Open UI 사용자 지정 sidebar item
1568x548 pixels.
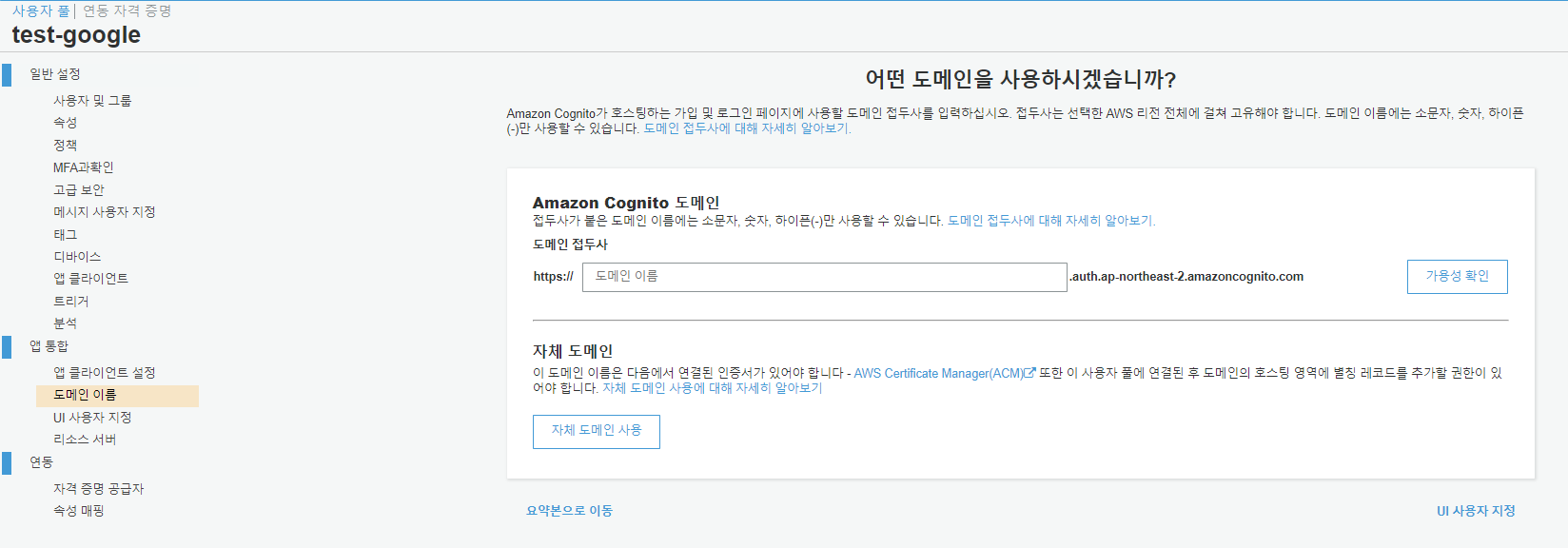92,418
